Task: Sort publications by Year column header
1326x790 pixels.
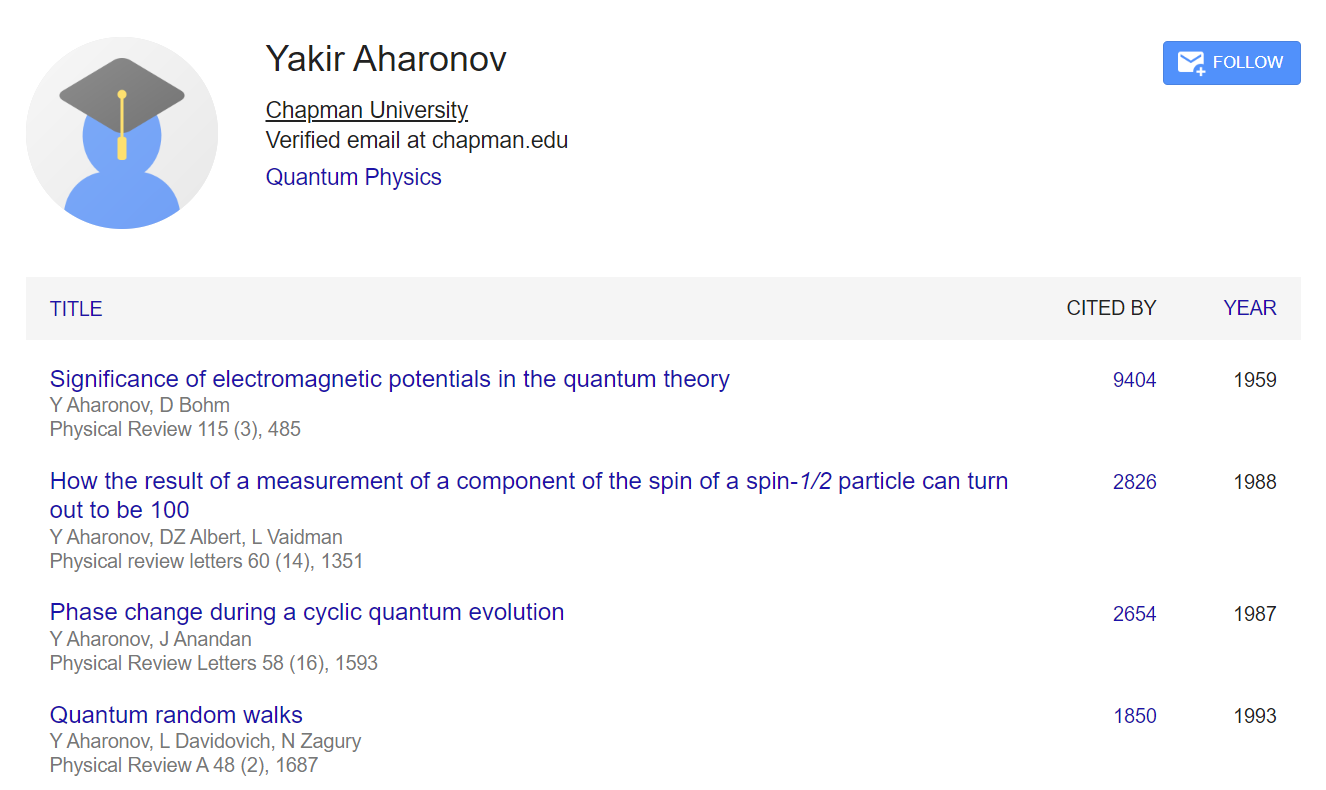Action: (x=1249, y=308)
